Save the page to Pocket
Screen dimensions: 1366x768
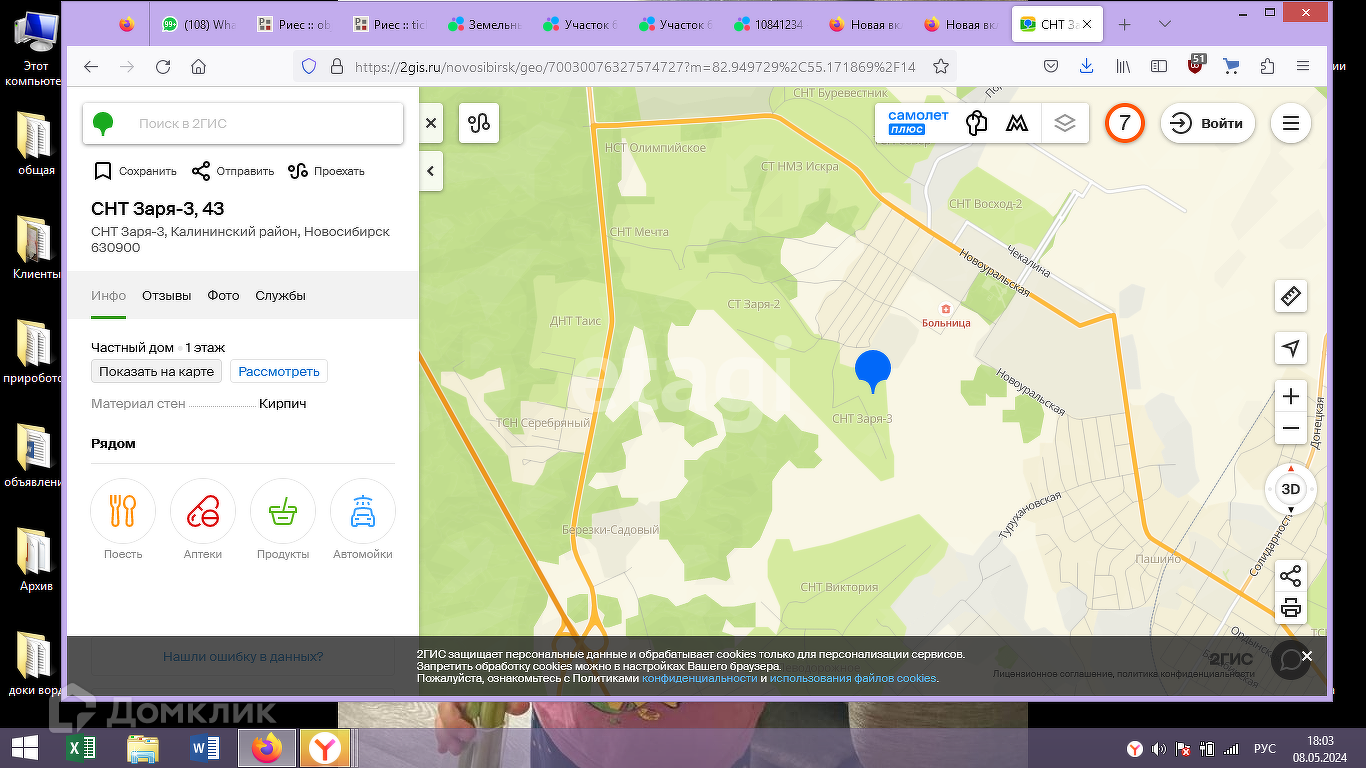coord(1051,67)
